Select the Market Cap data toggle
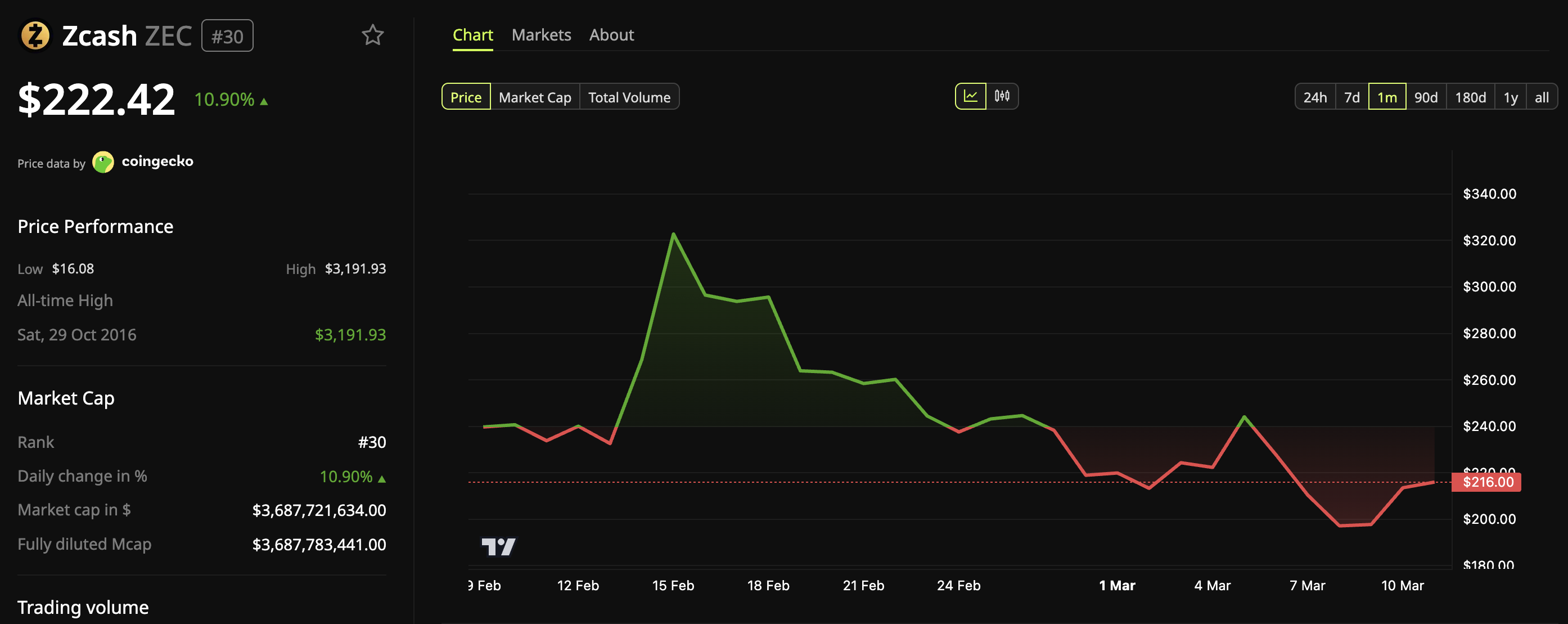1568x624 pixels. click(534, 97)
